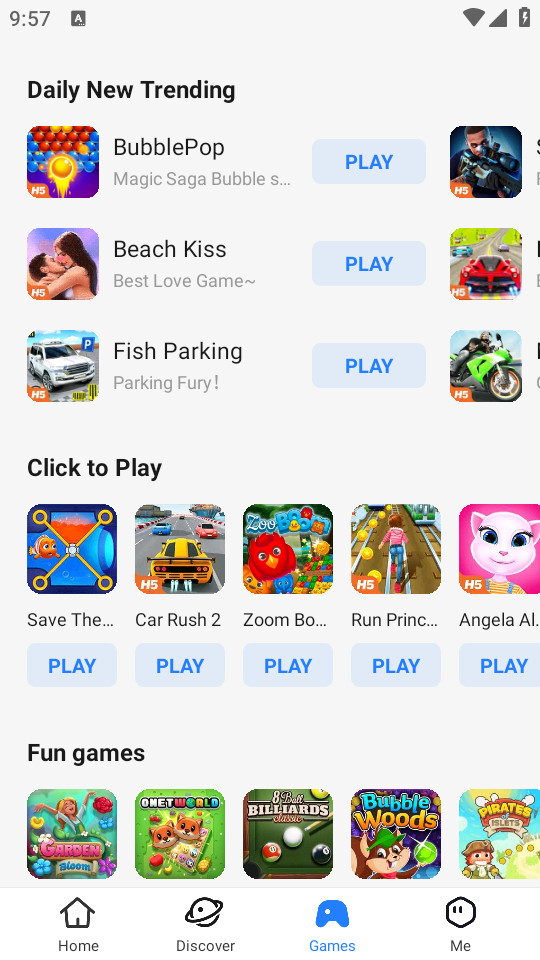540x960 pixels.
Task: Tap the green motorcycle game icon
Action: [x=486, y=366]
